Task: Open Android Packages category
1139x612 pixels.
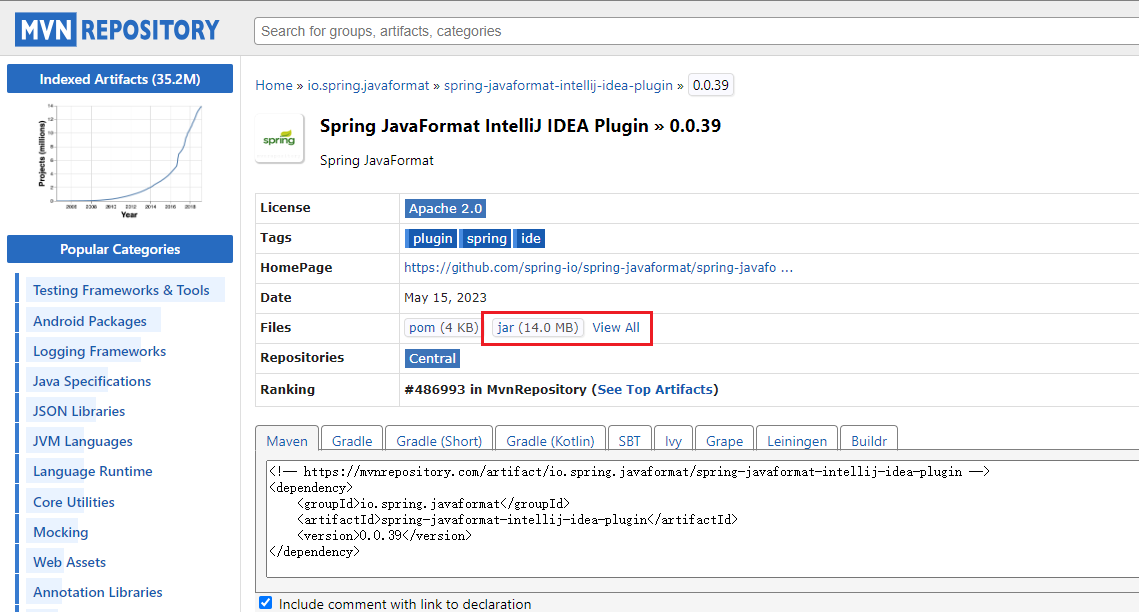Action: pos(89,321)
